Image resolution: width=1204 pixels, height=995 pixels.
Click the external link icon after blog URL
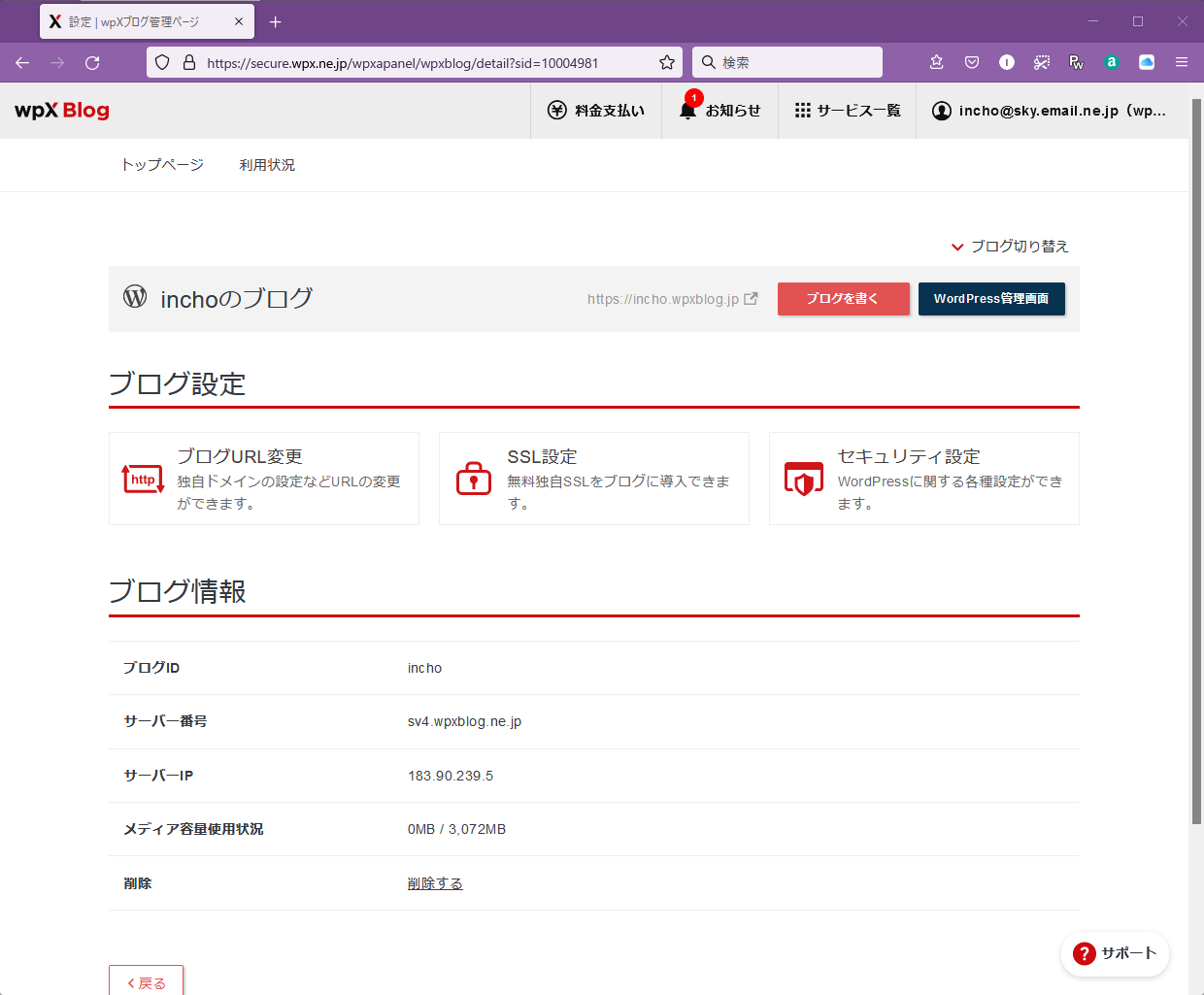pyautogui.click(x=751, y=299)
